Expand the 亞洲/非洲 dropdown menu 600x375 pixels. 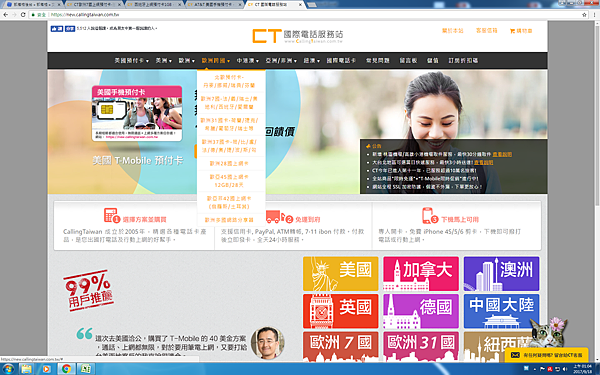click(x=281, y=60)
